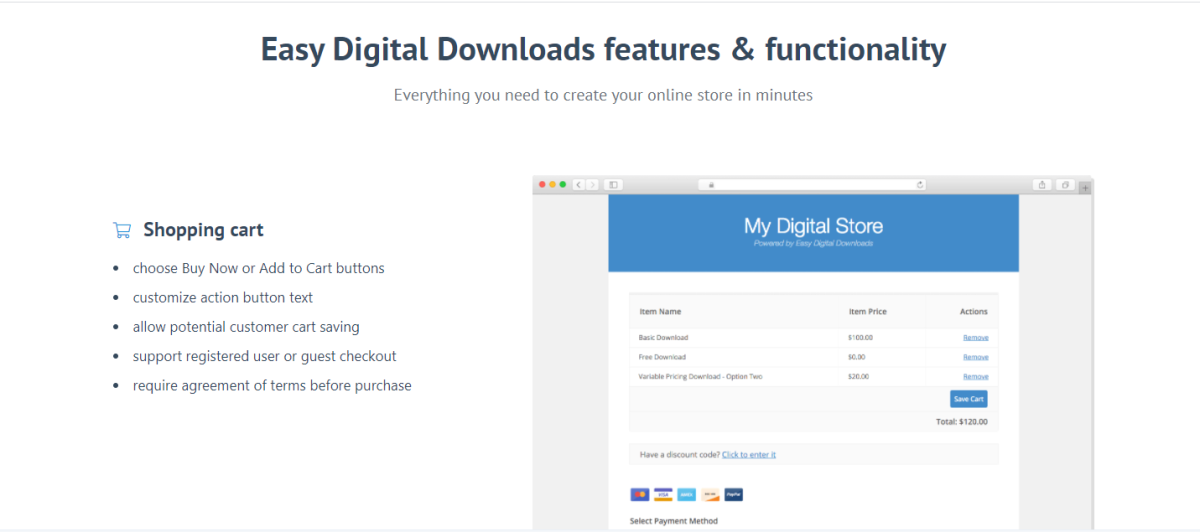The width and height of the screenshot is (1200, 532).
Task: Remove Variable Pricing Download item
Action: tap(975, 376)
